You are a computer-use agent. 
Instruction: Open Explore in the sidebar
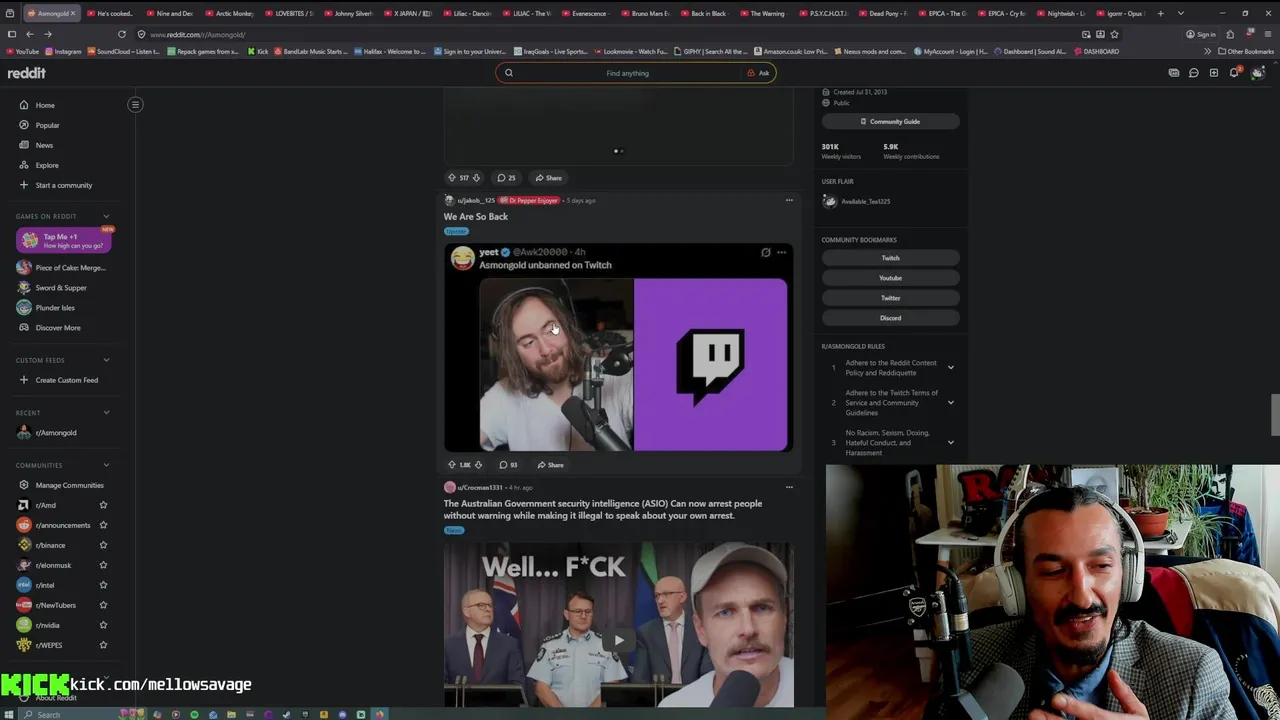47,165
